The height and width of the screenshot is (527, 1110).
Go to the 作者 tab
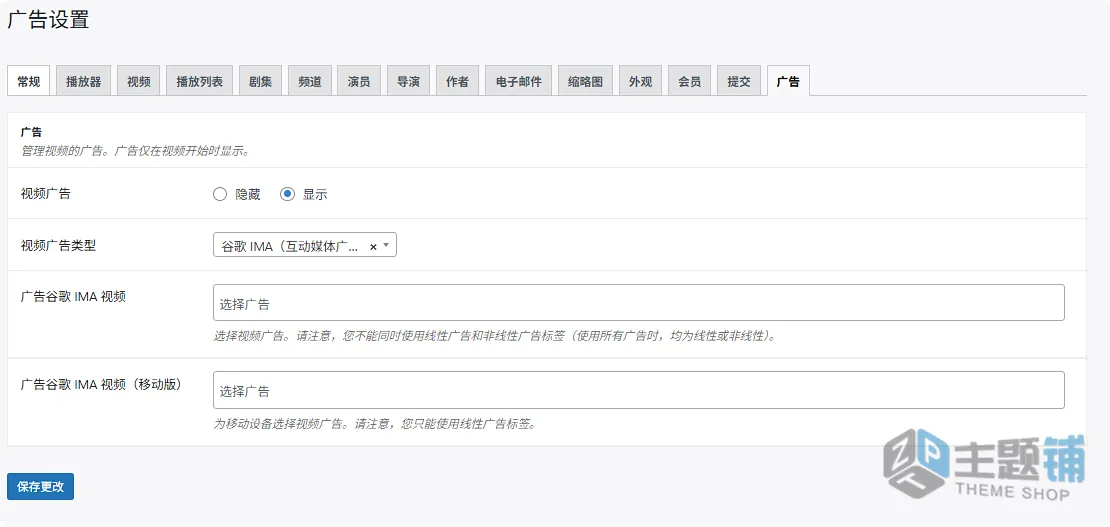(457, 81)
